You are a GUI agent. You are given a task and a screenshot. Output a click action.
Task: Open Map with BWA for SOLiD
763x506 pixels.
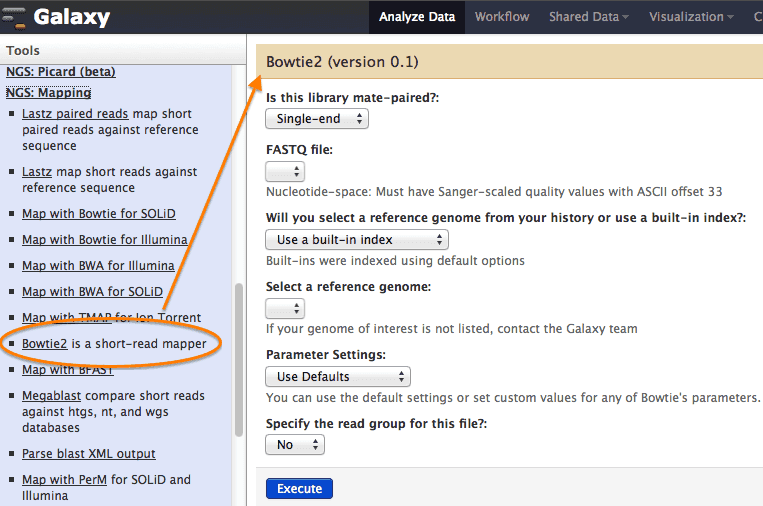click(x=92, y=292)
